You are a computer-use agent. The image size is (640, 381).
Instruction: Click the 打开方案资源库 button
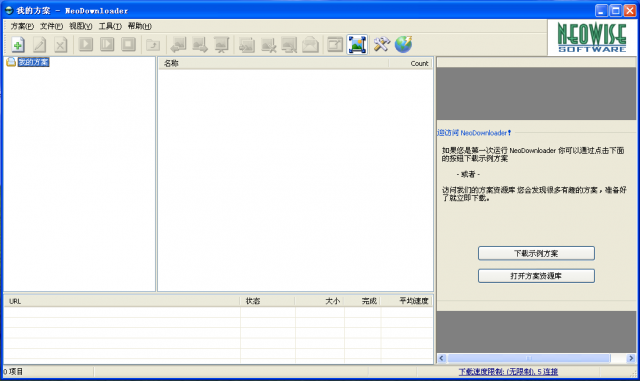coord(536,276)
